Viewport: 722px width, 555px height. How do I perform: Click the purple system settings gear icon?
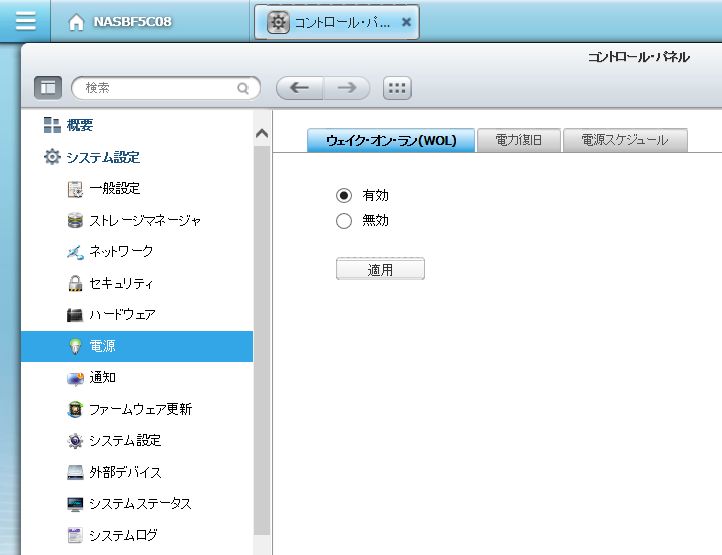pos(75,441)
